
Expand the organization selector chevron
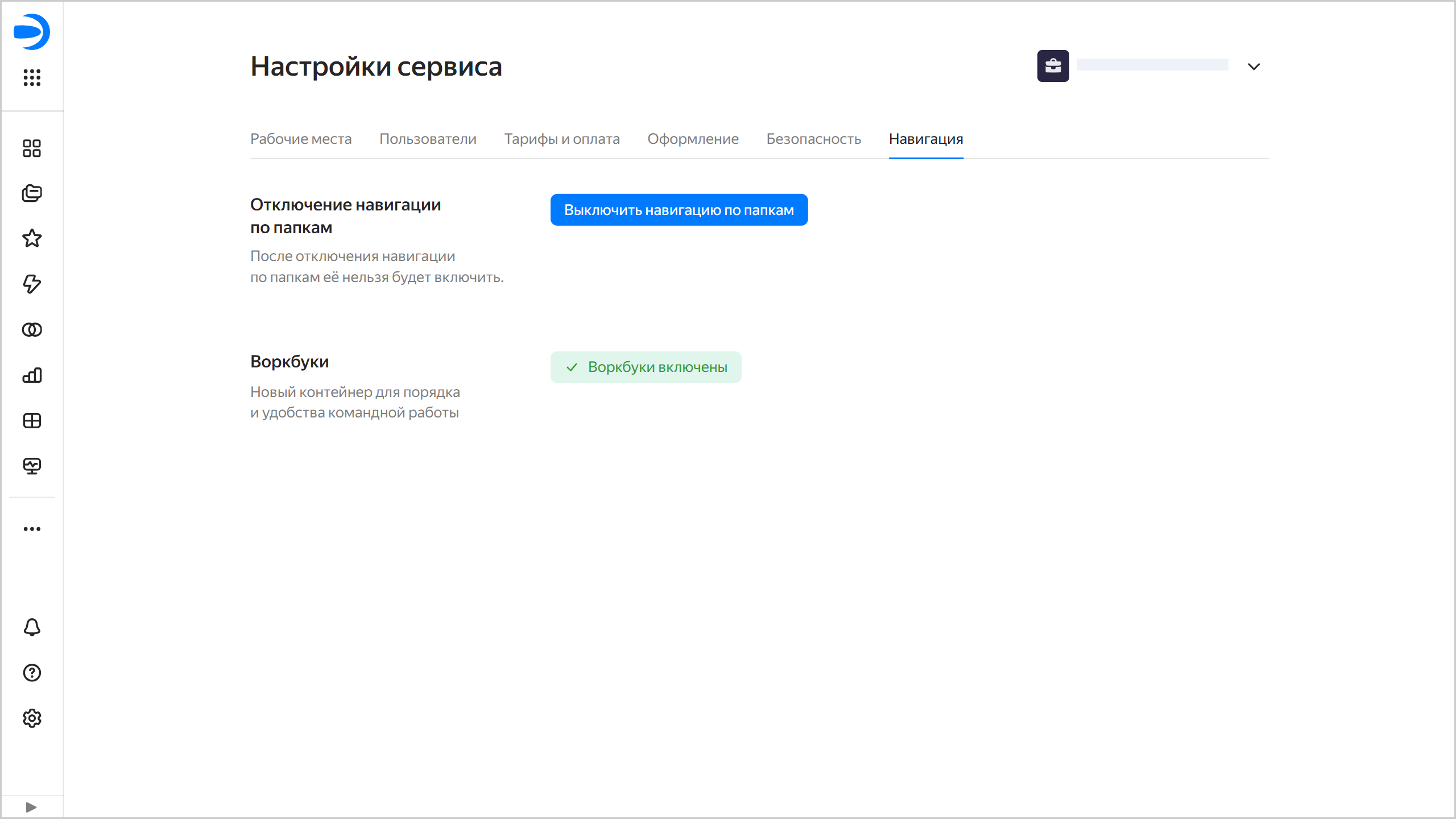pos(1254,67)
